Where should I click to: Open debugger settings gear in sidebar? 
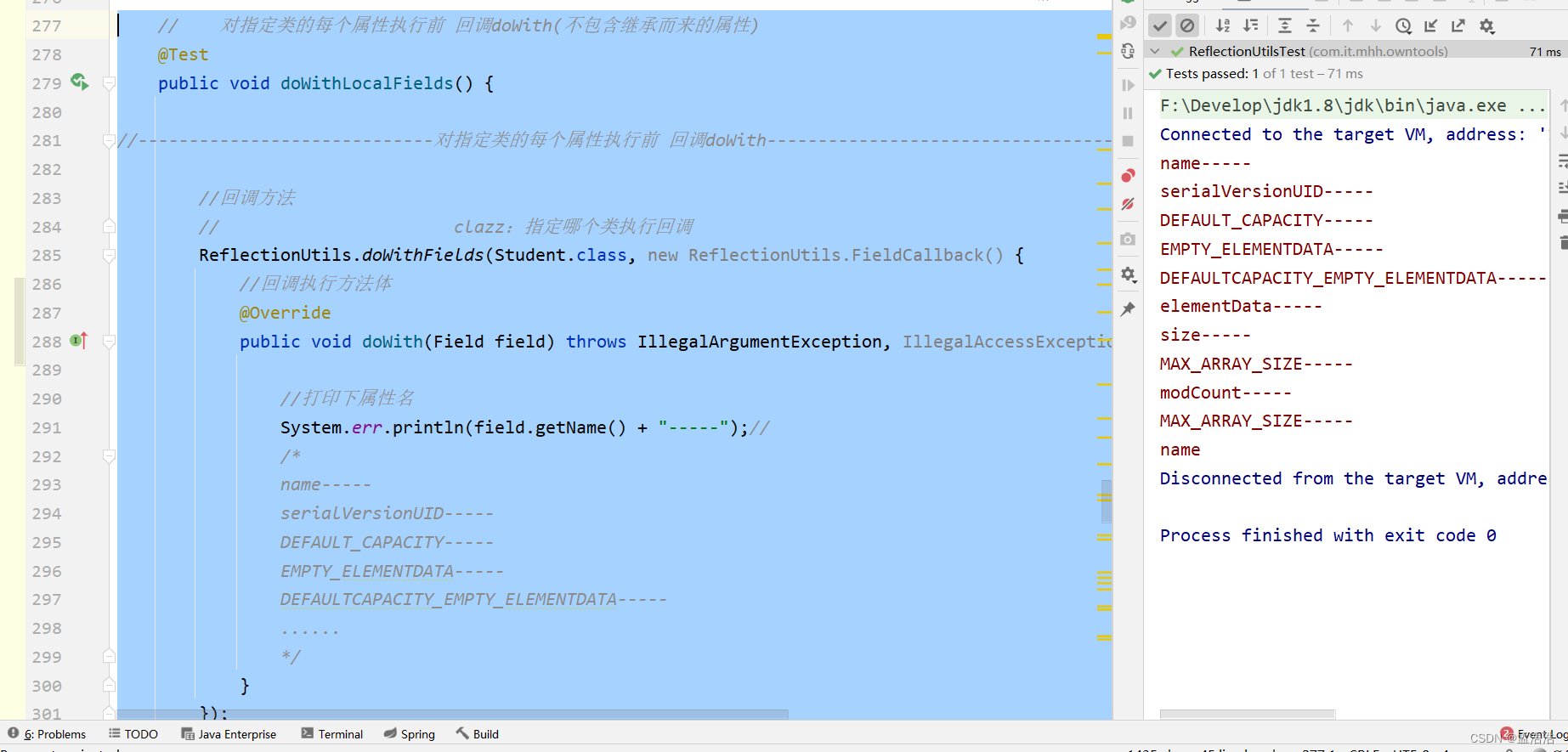click(1128, 274)
